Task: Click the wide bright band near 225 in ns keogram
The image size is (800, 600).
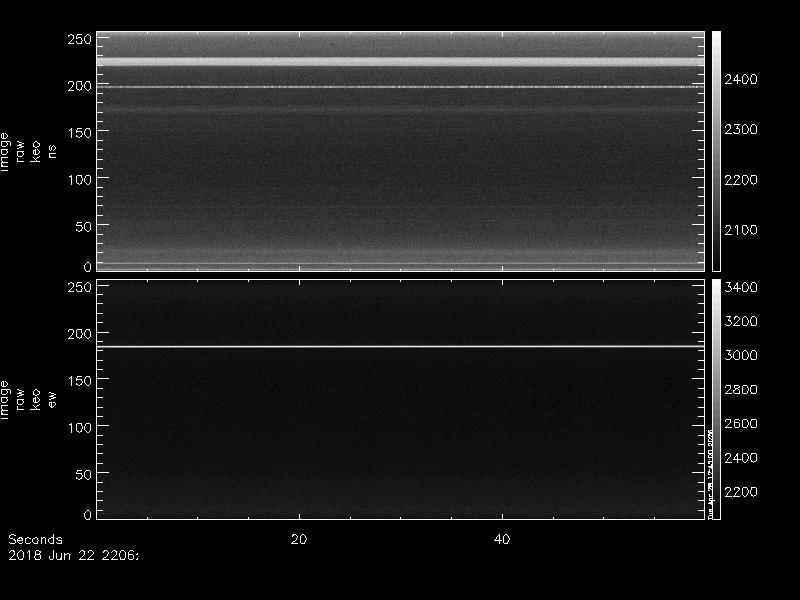Action: [401, 62]
